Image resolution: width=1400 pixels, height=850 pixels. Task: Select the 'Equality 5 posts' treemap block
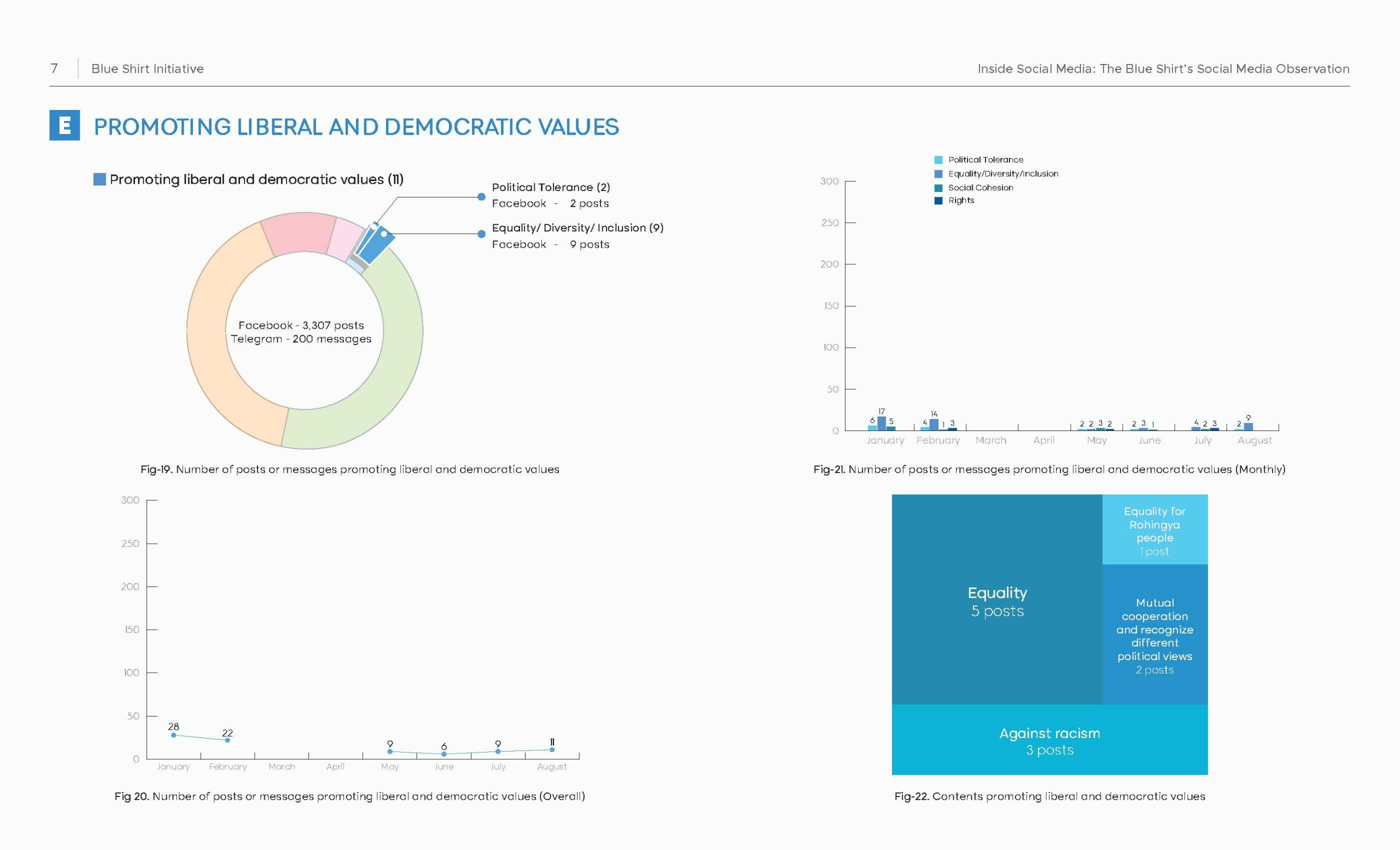click(x=996, y=599)
